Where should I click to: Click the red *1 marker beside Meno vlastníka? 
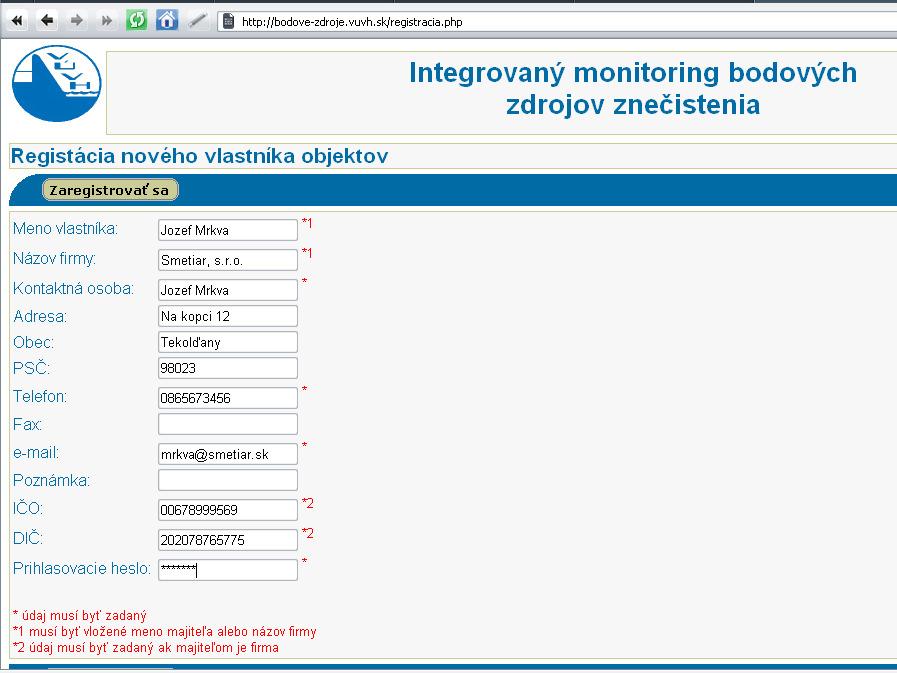click(307, 223)
